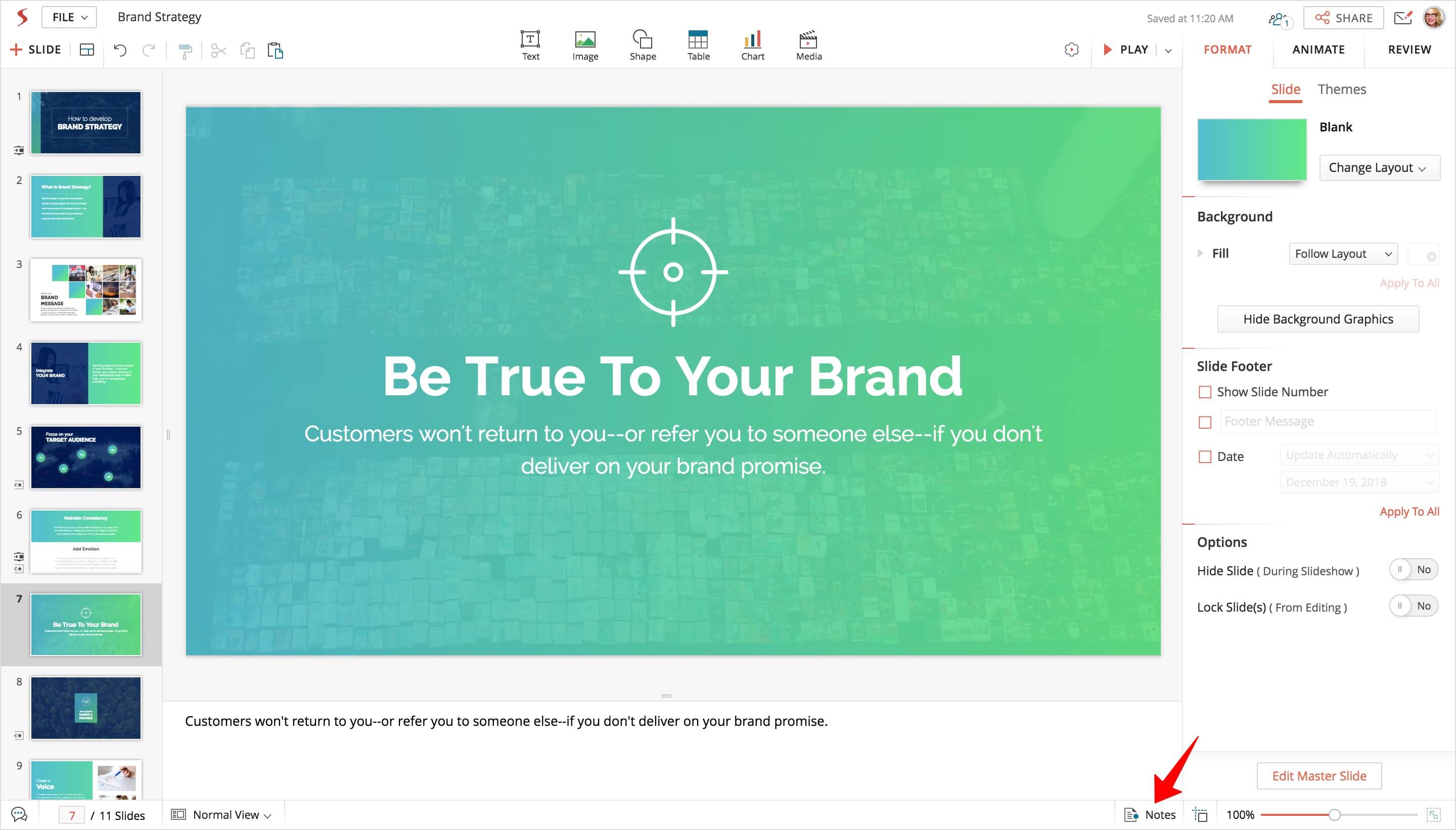Select the Format Painter icon
This screenshot has height=830, width=1456.
coord(185,51)
